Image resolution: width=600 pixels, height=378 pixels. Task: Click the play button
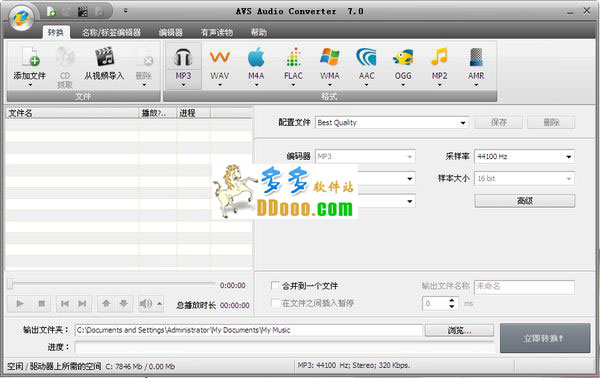click(x=20, y=304)
